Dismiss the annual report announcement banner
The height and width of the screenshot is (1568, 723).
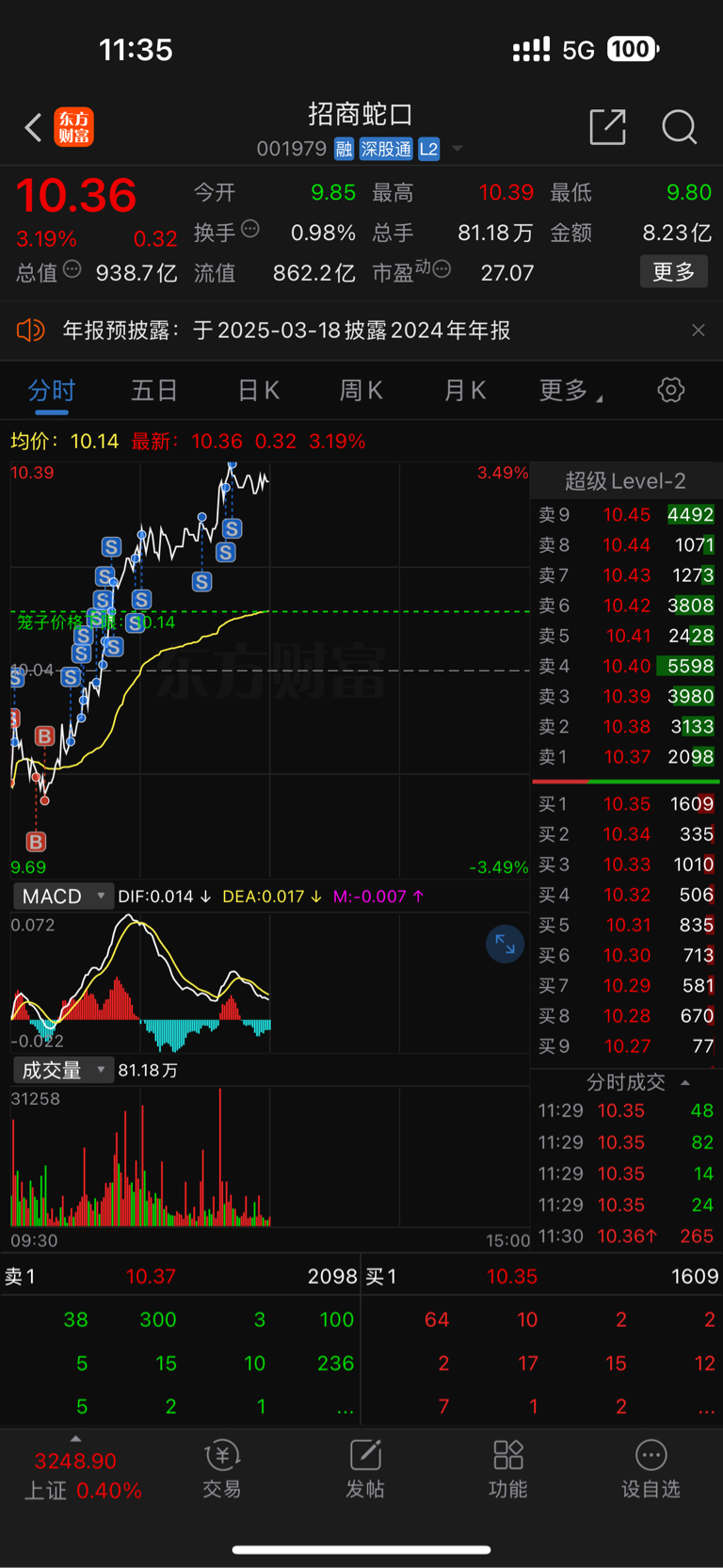tap(699, 330)
